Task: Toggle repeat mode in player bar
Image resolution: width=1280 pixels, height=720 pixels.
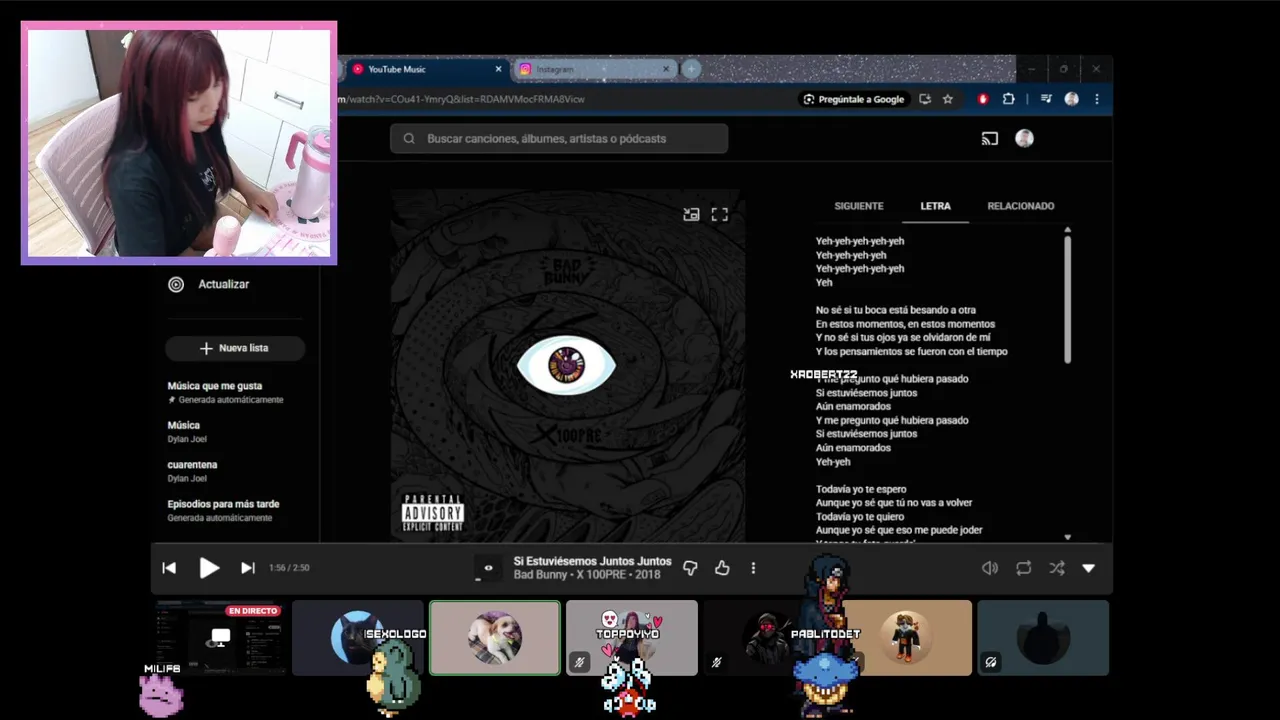Action: [1023, 568]
